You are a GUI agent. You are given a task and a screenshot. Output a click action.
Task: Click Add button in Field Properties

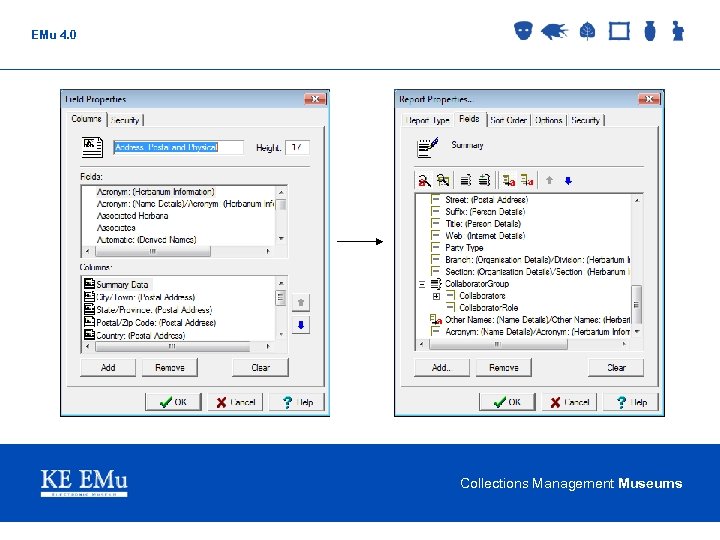click(108, 367)
